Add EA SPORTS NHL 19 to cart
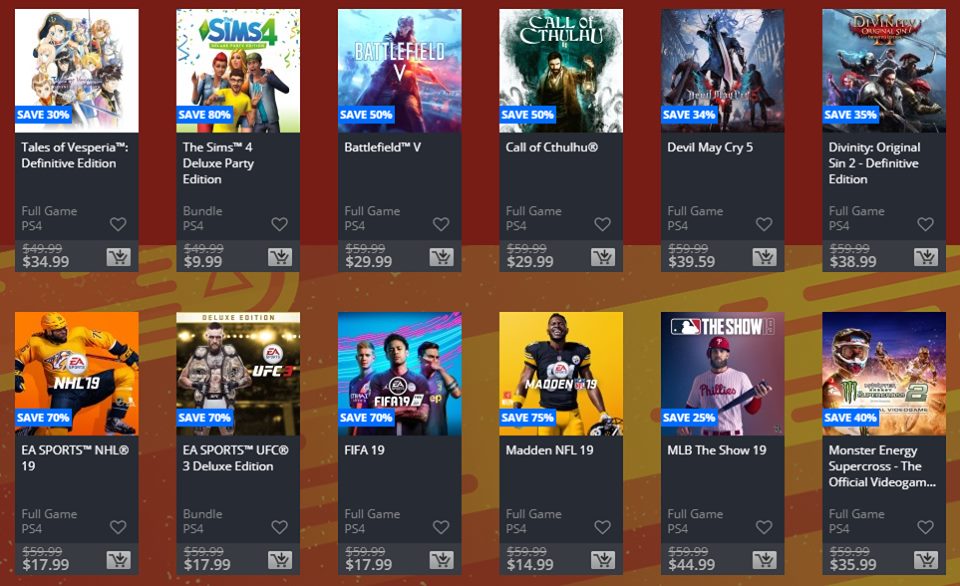The height and width of the screenshot is (586, 960). click(118, 560)
